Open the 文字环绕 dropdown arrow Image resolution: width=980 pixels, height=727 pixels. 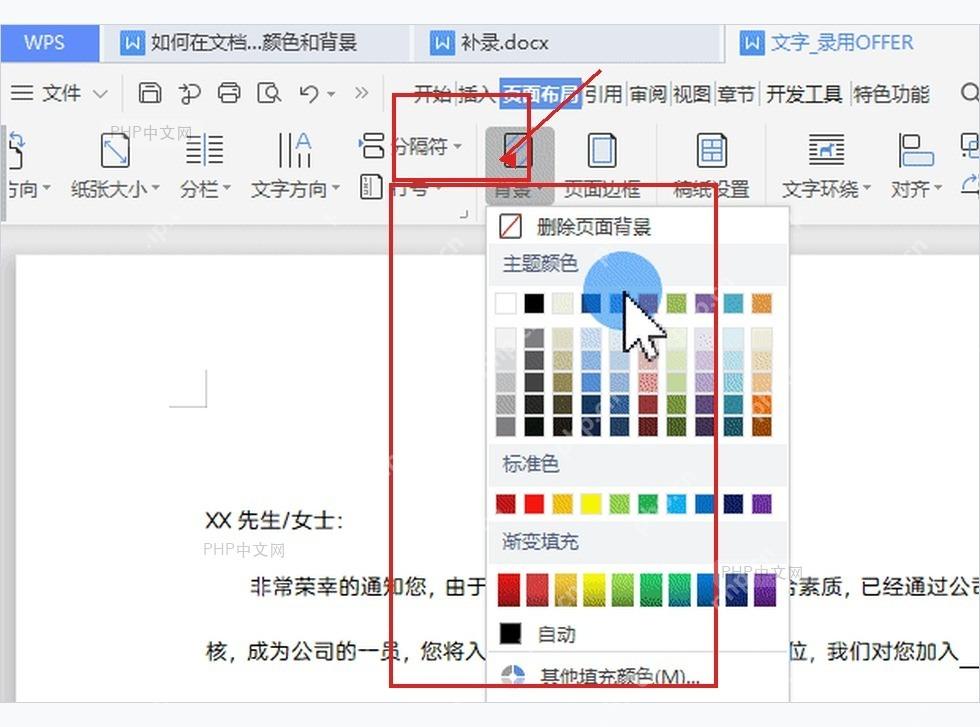click(x=866, y=188)
